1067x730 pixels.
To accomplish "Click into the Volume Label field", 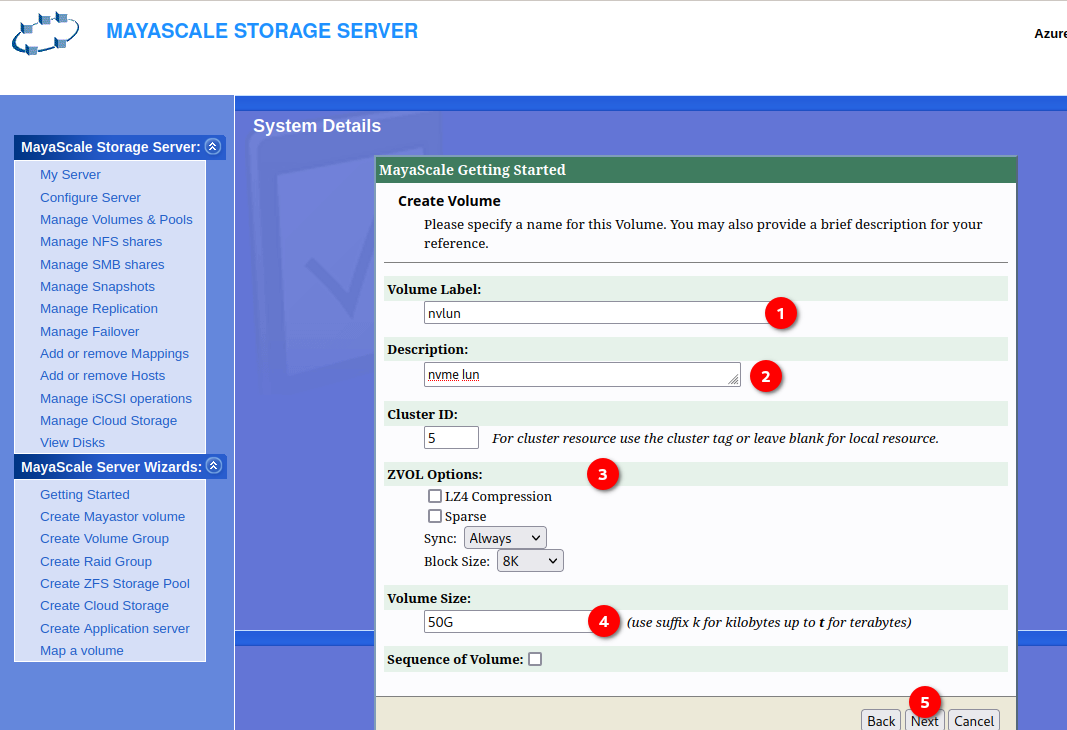I will click(x=595, y=313).
